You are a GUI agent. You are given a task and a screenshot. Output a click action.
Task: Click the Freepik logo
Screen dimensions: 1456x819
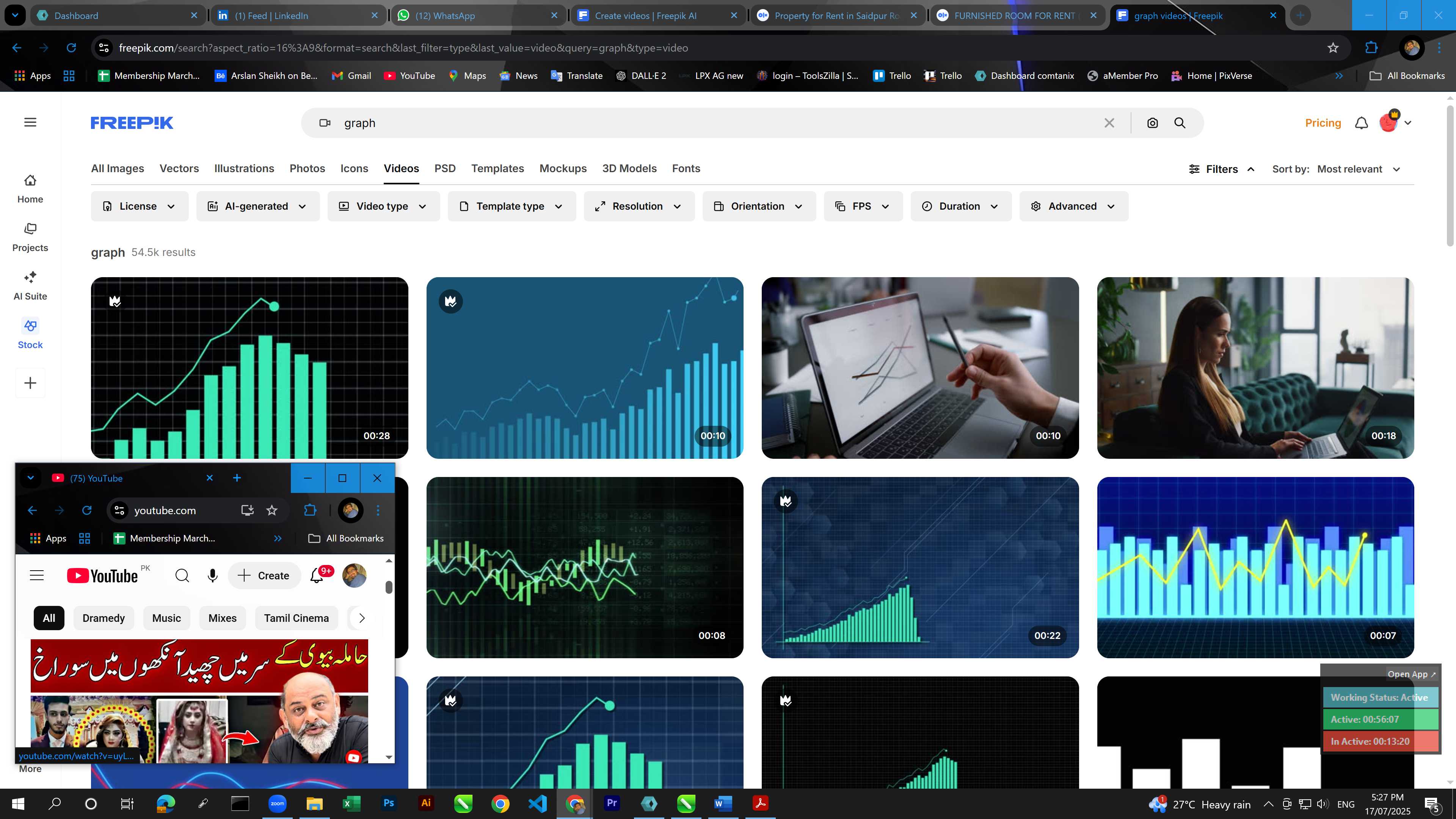132,122
